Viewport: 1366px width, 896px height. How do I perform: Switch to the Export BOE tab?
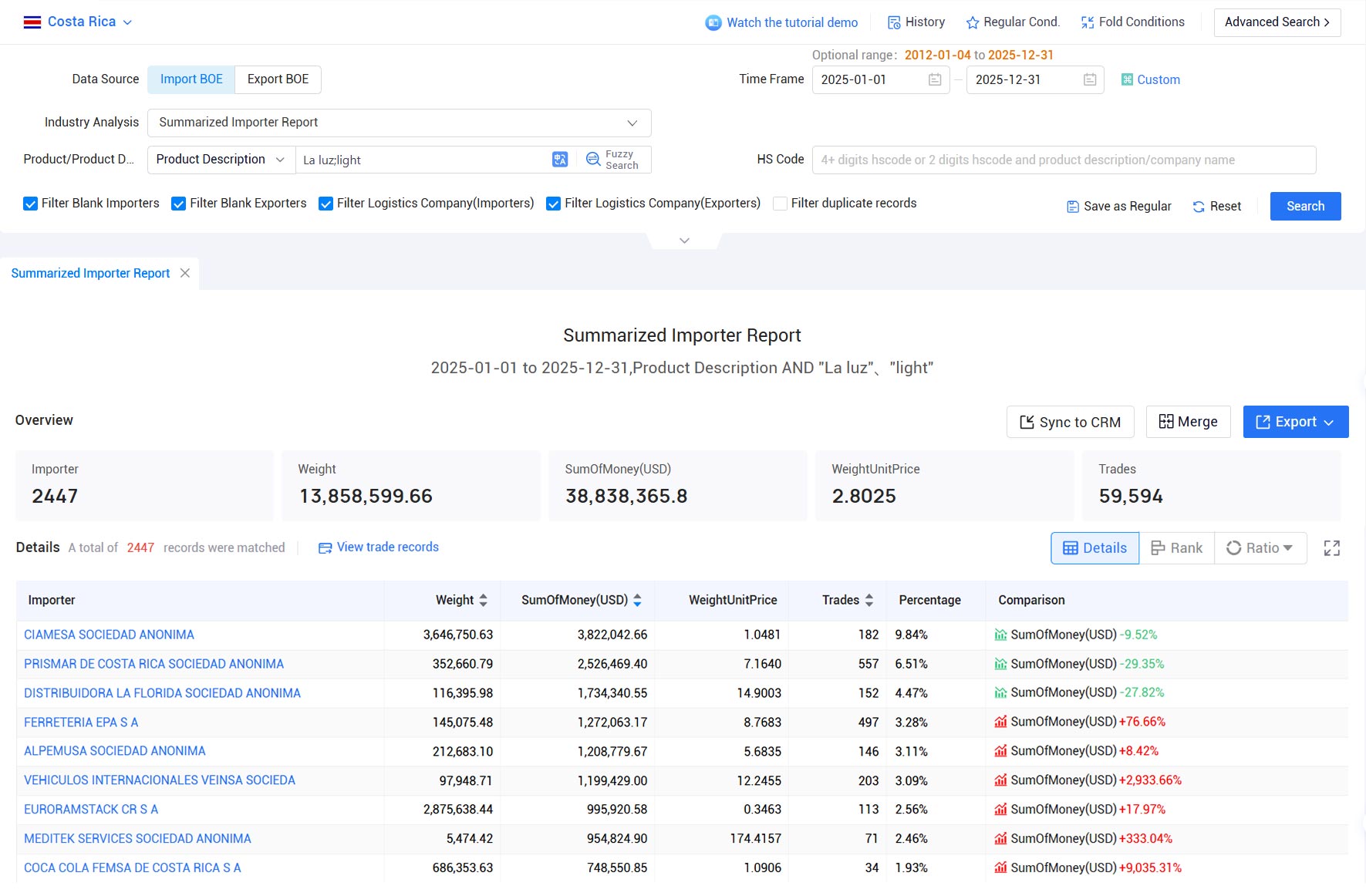point(278,79)
